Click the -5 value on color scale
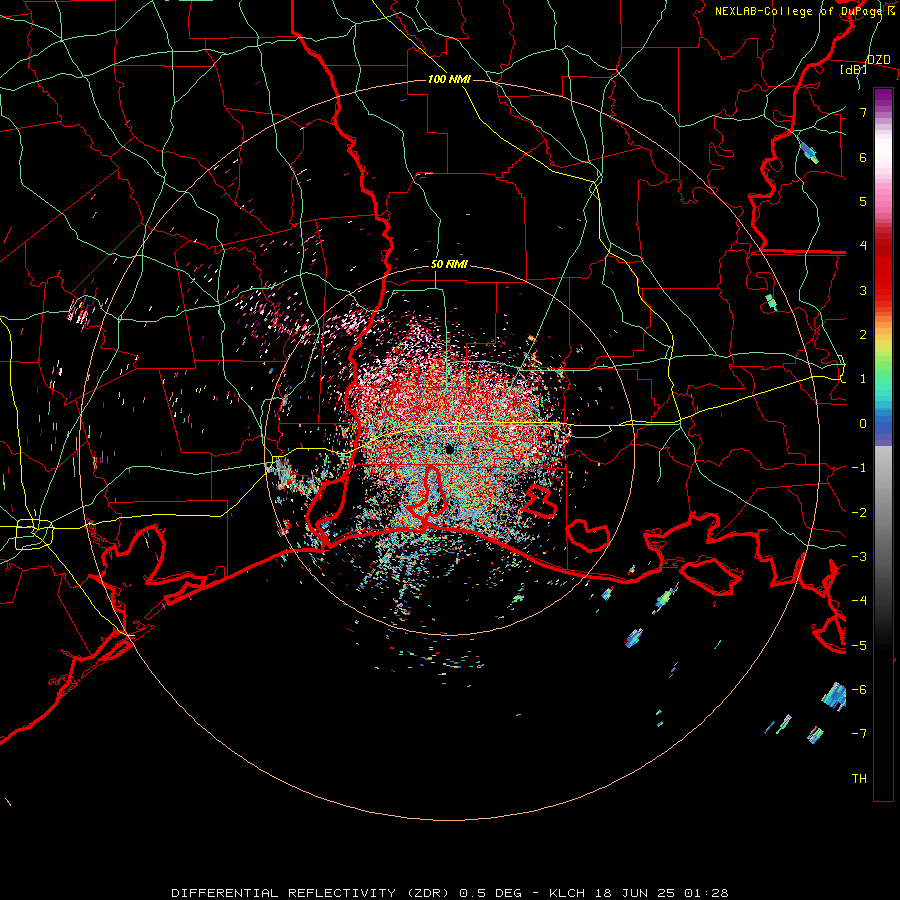This screenshot has width=900, height=900. tap(859, 645)
